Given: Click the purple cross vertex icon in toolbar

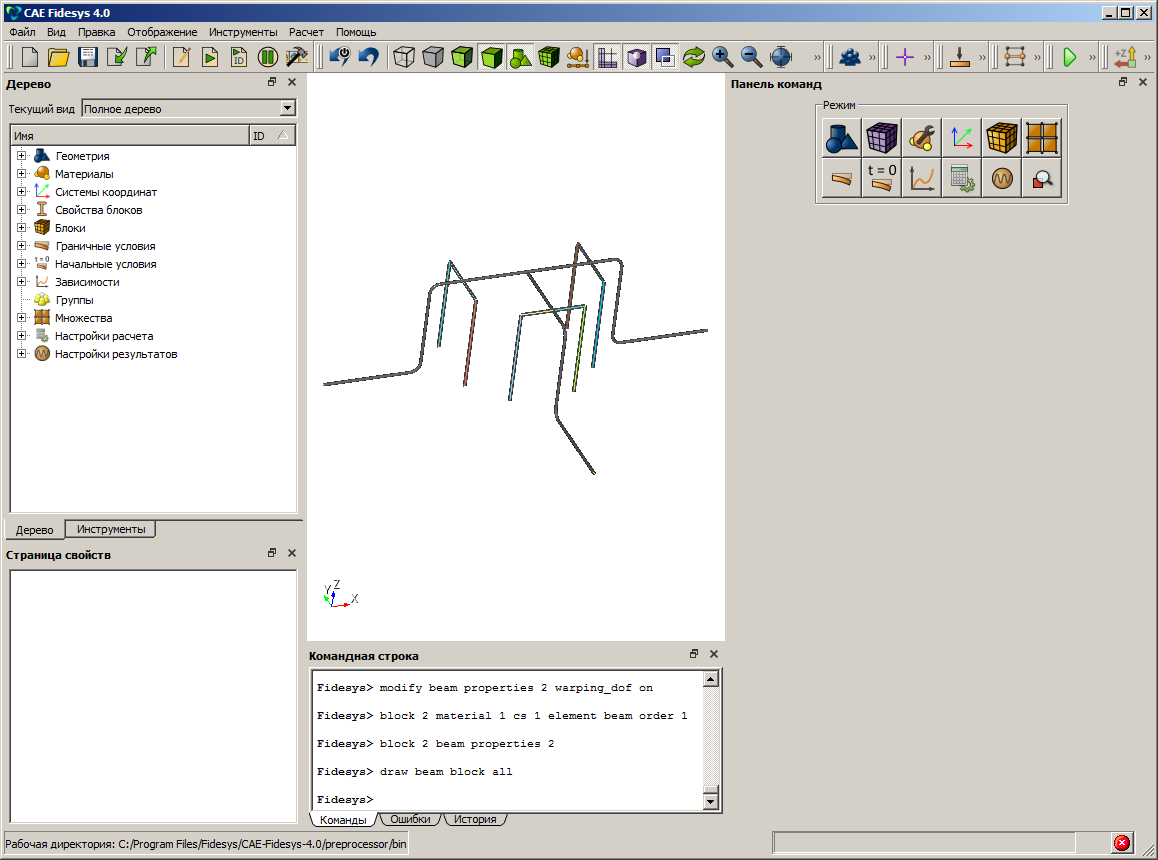Looking at the screenshot, I should tap(905, 57).
